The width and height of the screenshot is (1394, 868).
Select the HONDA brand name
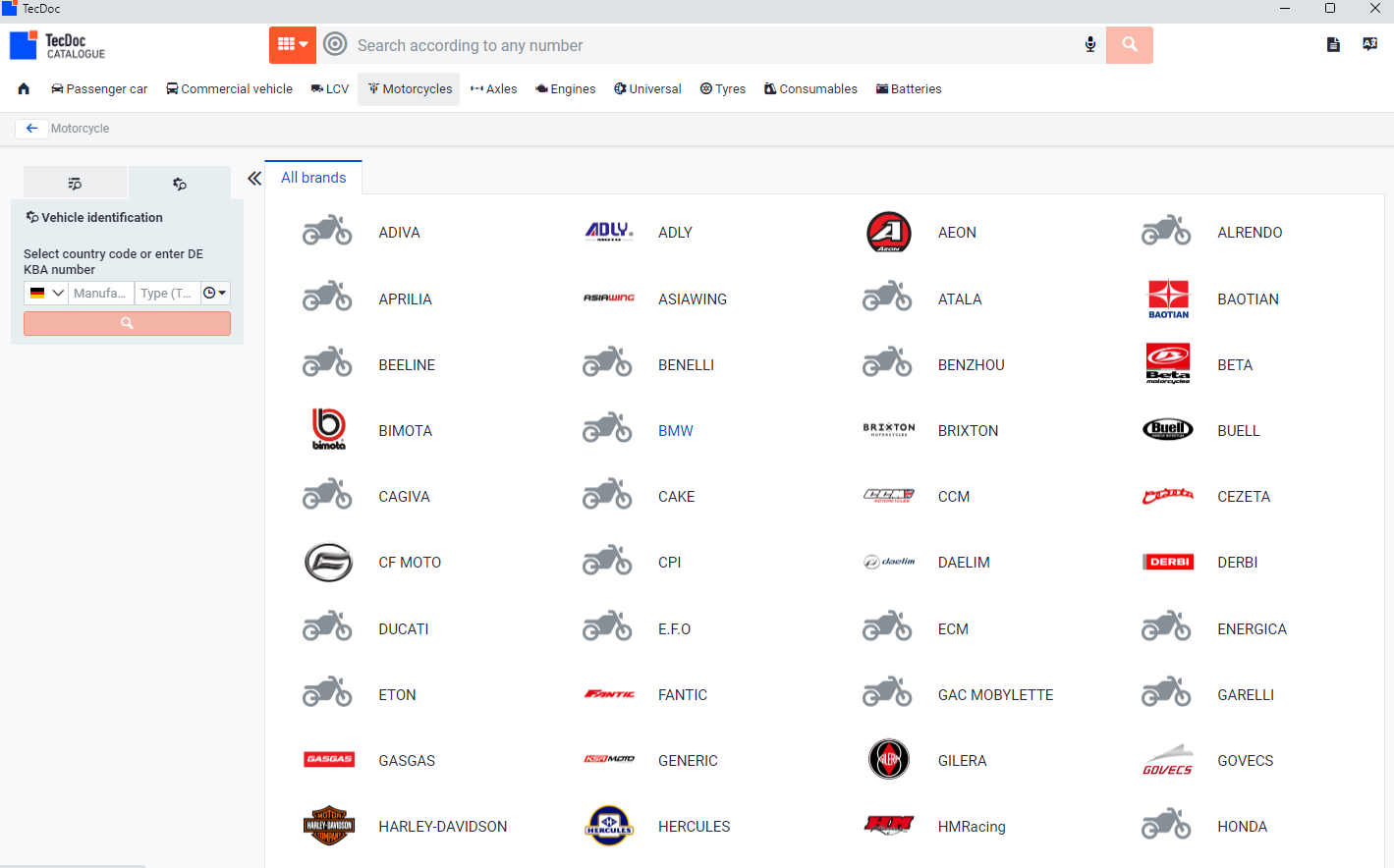pyautogui.click(x=1243, y=827)
